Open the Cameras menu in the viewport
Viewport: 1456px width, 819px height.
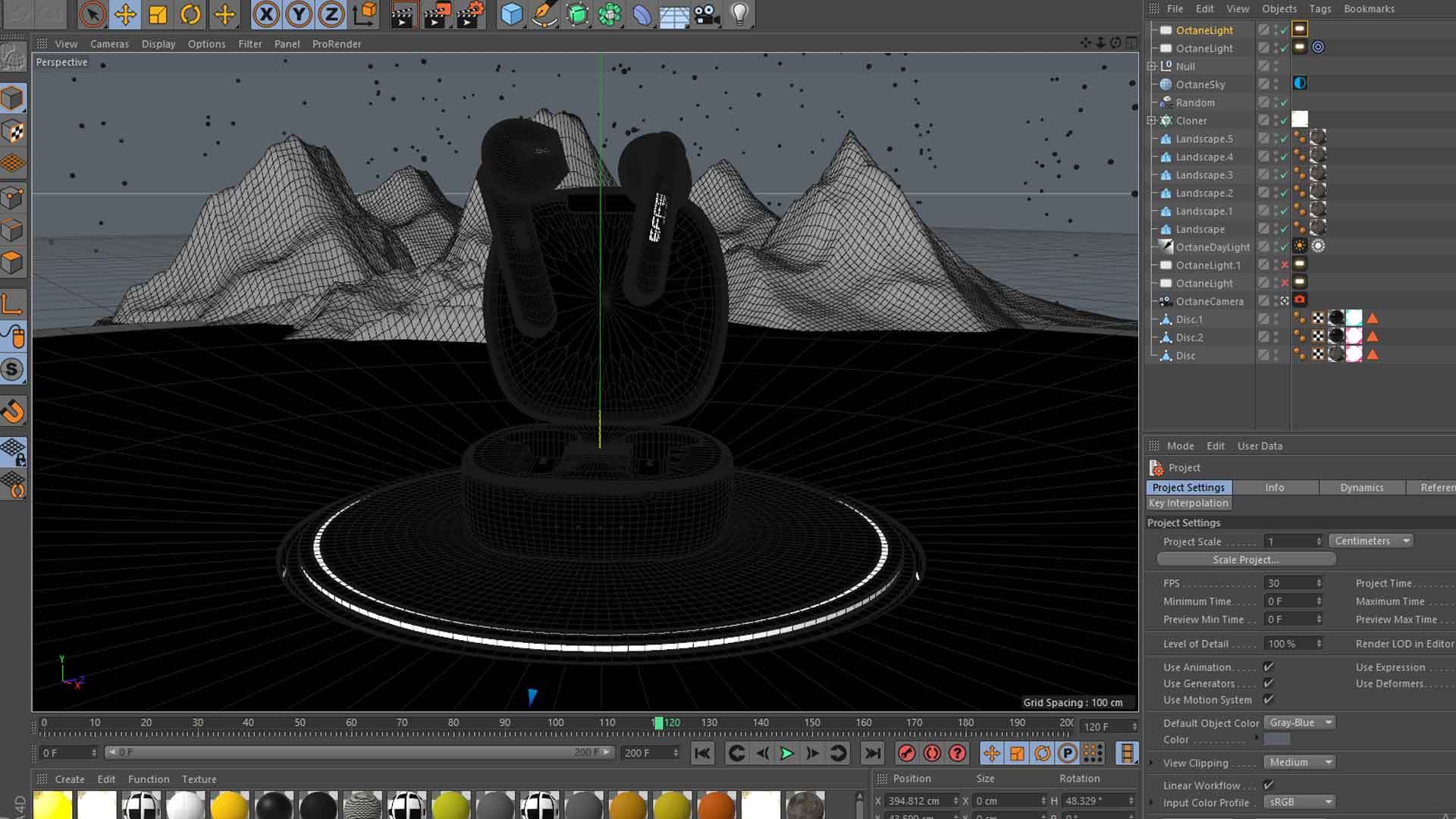(108, 44)
